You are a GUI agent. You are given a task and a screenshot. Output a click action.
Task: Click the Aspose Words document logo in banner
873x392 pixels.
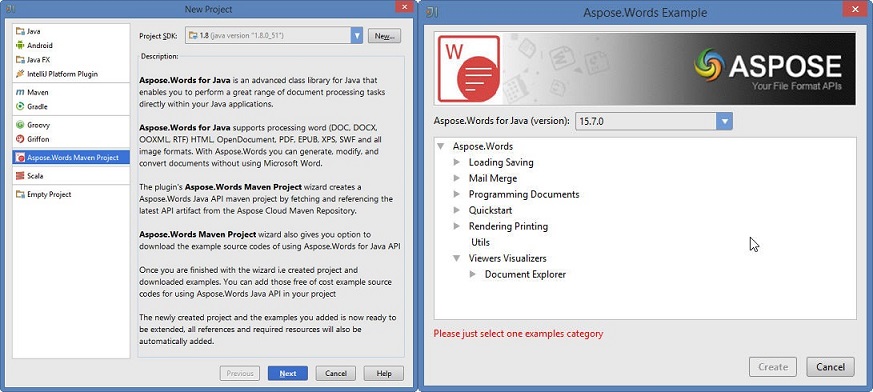[x=469, y=69]
